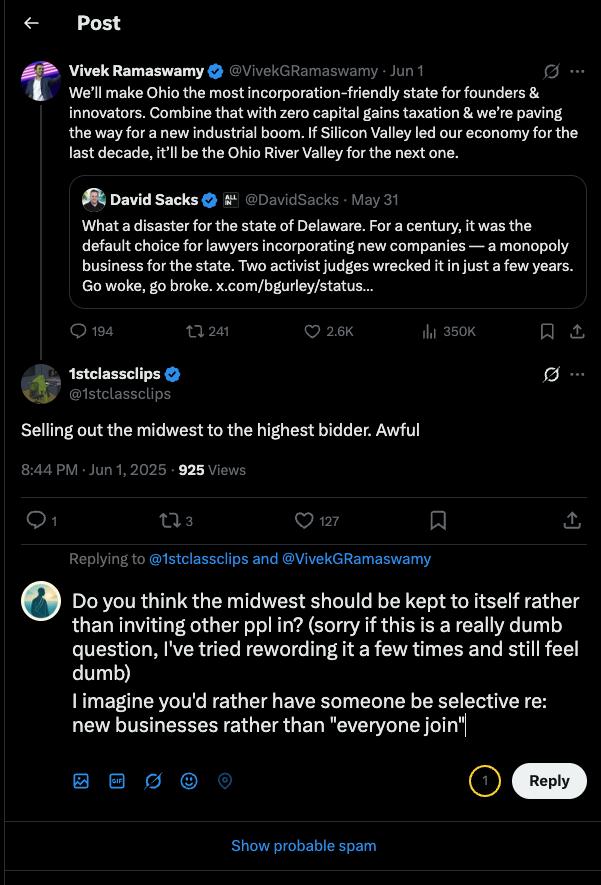This screenshot has width=601, height=885.
Task: Open @VivekGRamaswamy link in Replying to
Action: tap(356, 559)
